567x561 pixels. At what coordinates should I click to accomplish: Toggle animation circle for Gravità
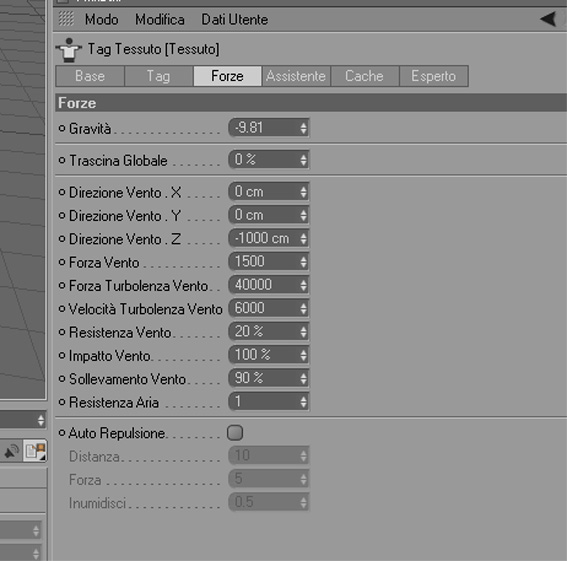click(x=62, y=128)
